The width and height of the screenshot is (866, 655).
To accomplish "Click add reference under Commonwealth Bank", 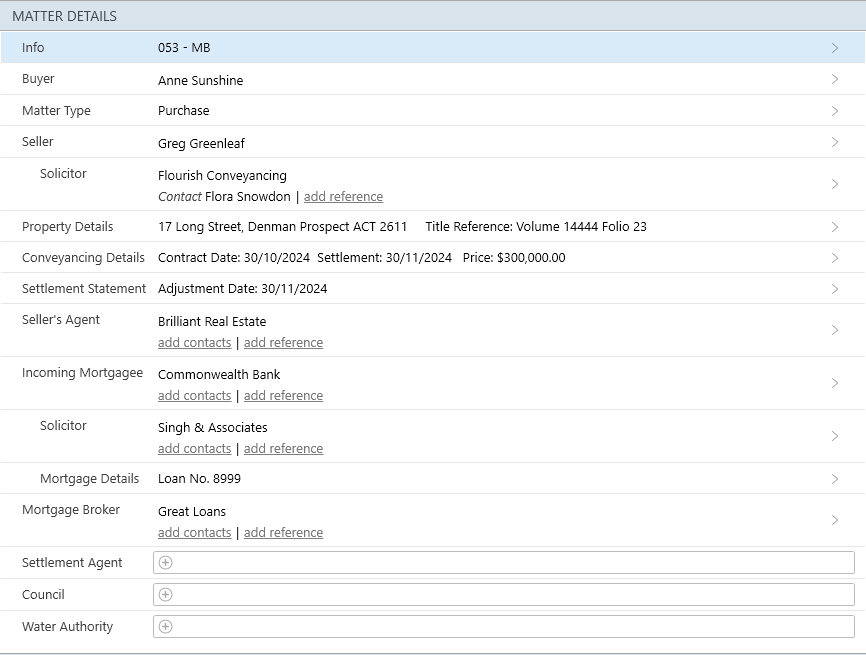I will tap(283, 396).
